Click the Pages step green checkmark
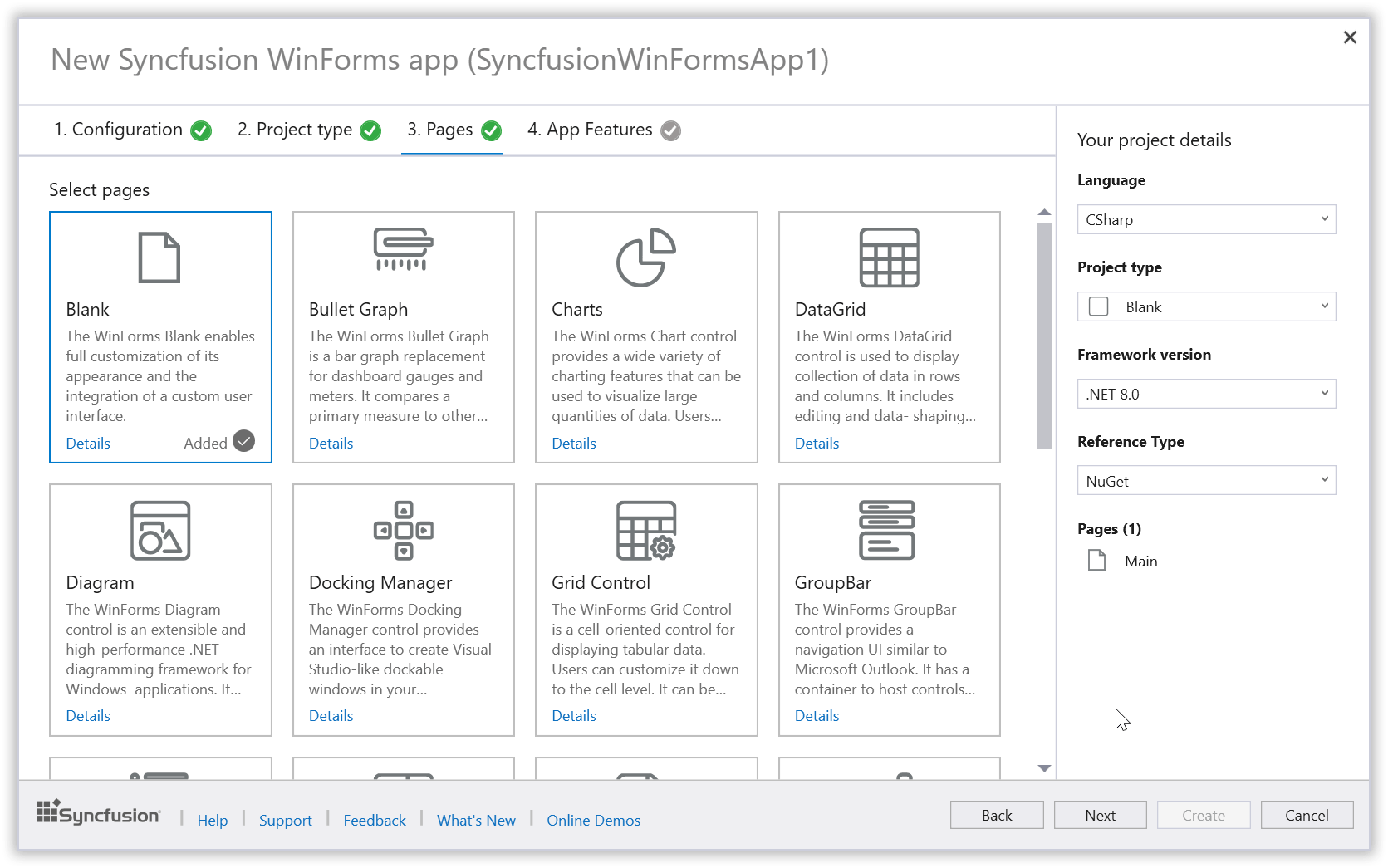Screen dimensions: 1388x868 491,130
